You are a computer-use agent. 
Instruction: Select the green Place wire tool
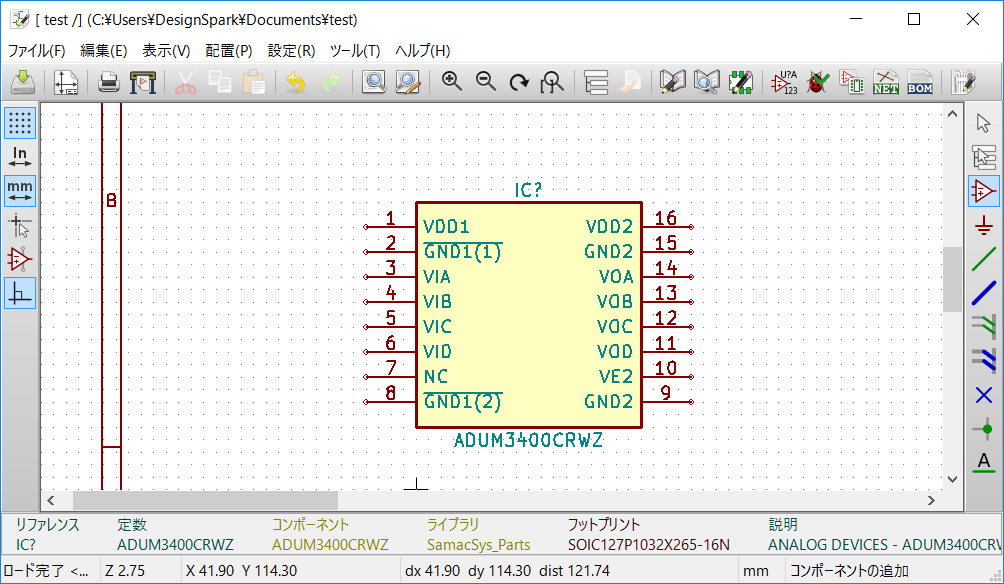coord(984,259)
